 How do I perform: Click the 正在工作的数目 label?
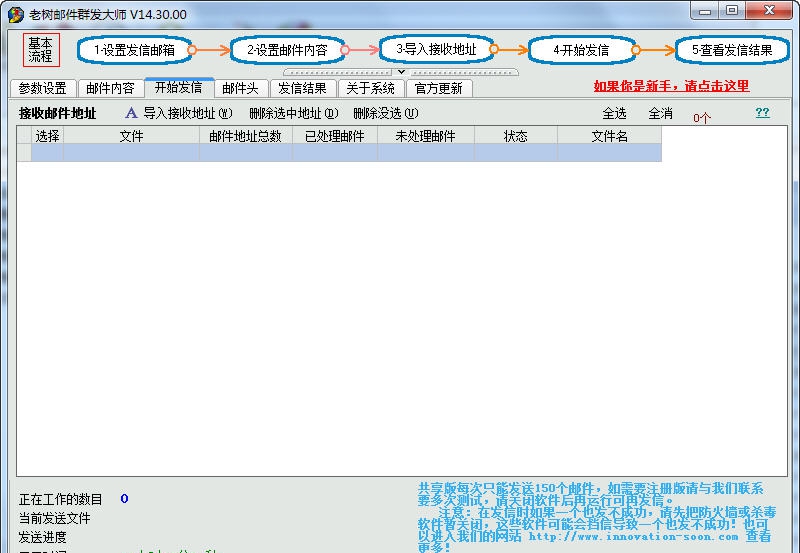(61, 499)
